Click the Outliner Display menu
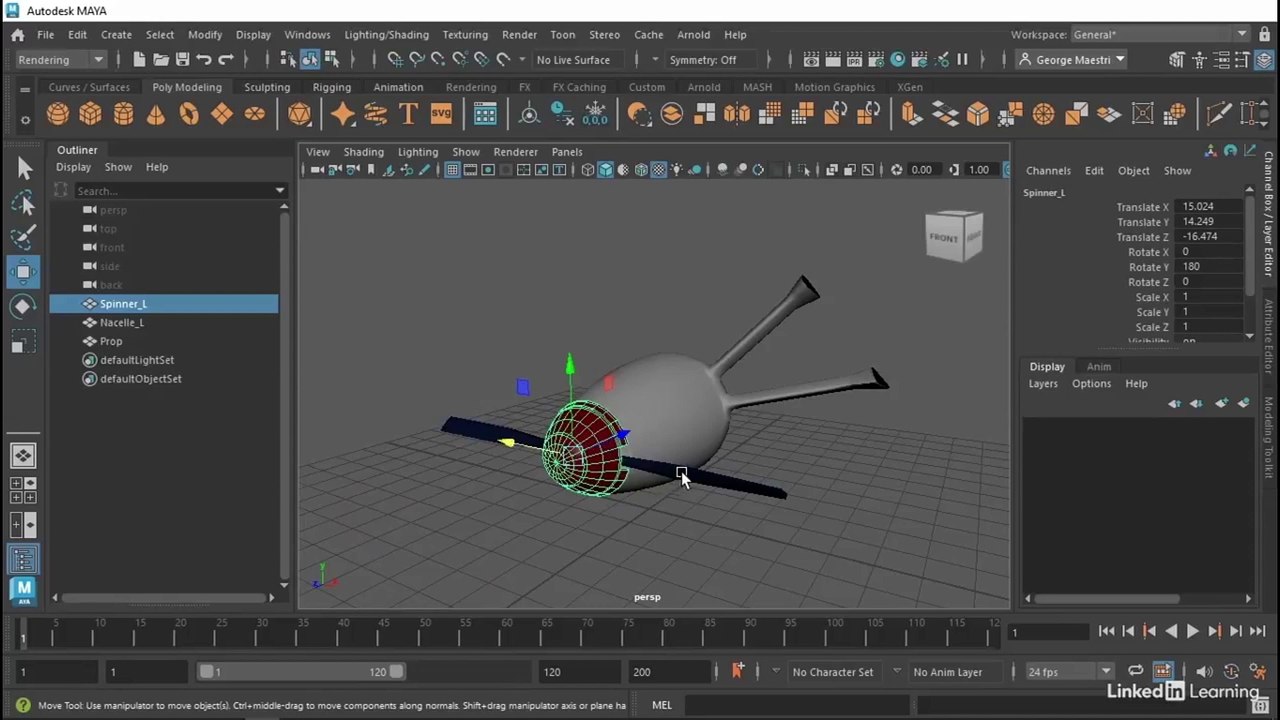Image resolution: width=1280 pixels, height=720 pixels. pos(73,167)
